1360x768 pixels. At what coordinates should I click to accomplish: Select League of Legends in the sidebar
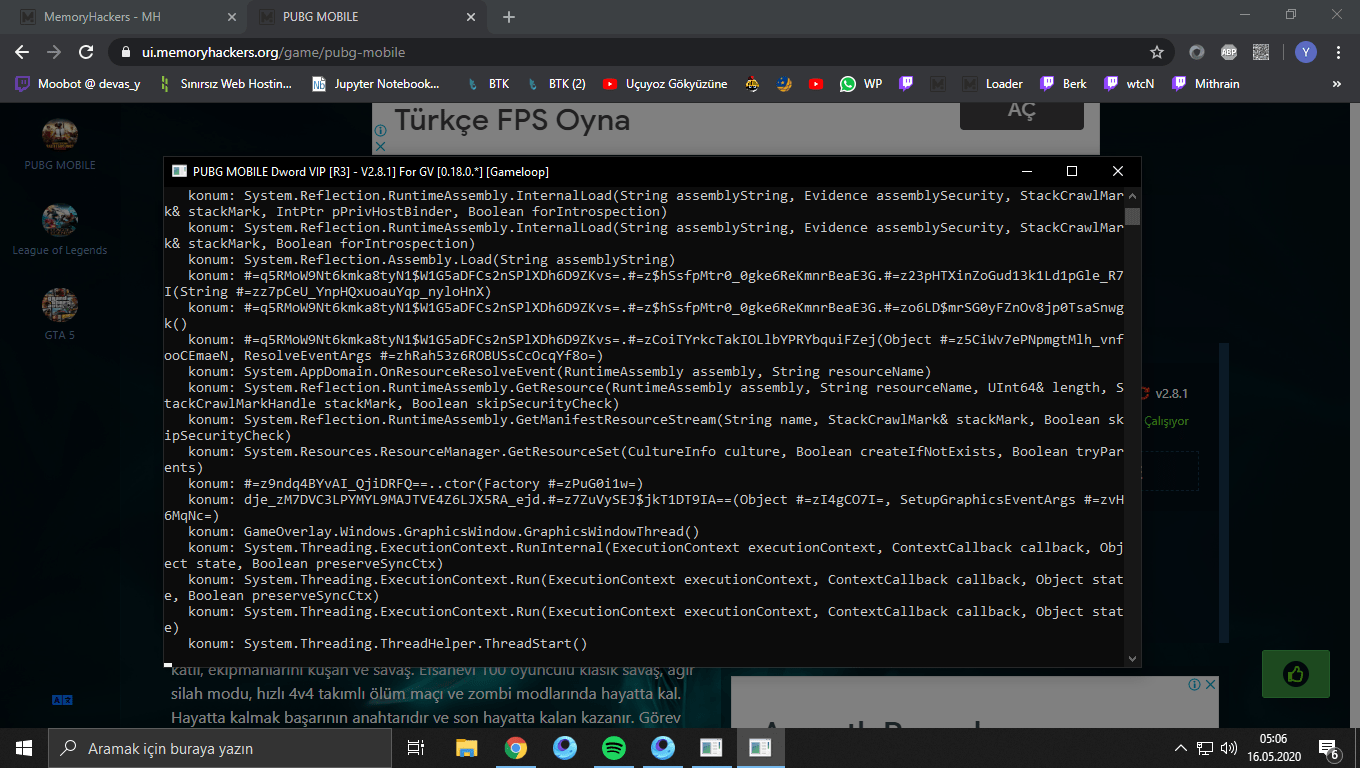point(60,229)
